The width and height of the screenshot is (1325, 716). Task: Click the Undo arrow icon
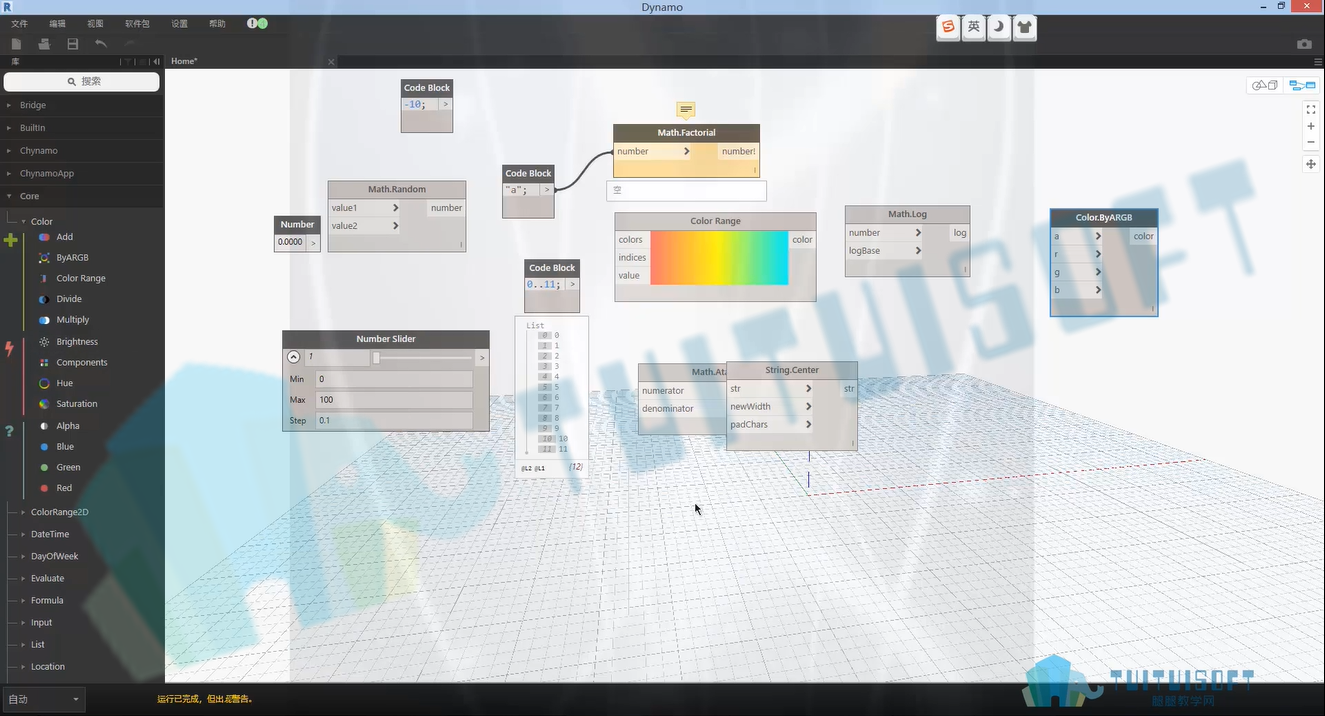101,44
